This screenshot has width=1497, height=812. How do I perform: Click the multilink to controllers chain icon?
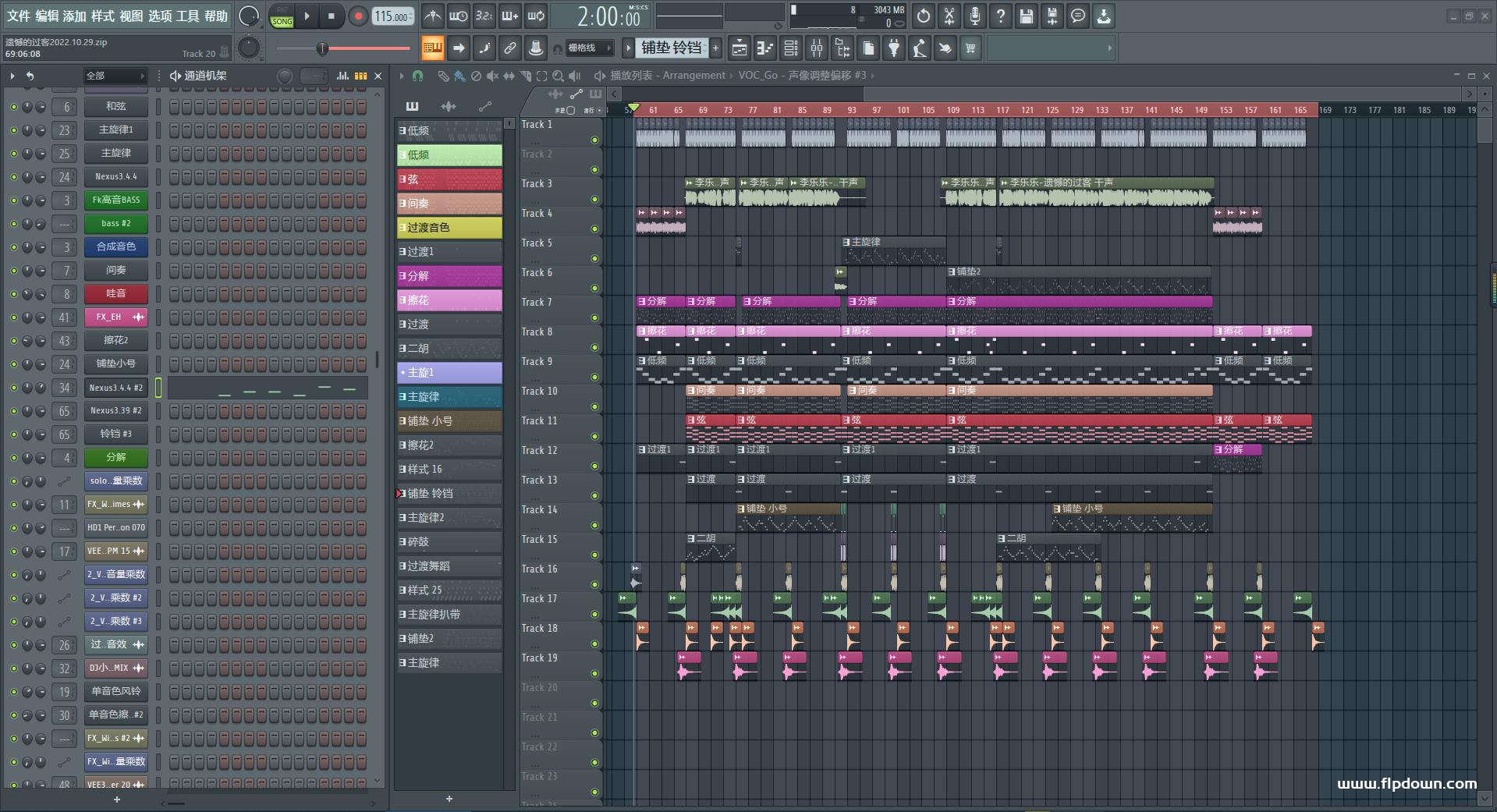point(510,48)
